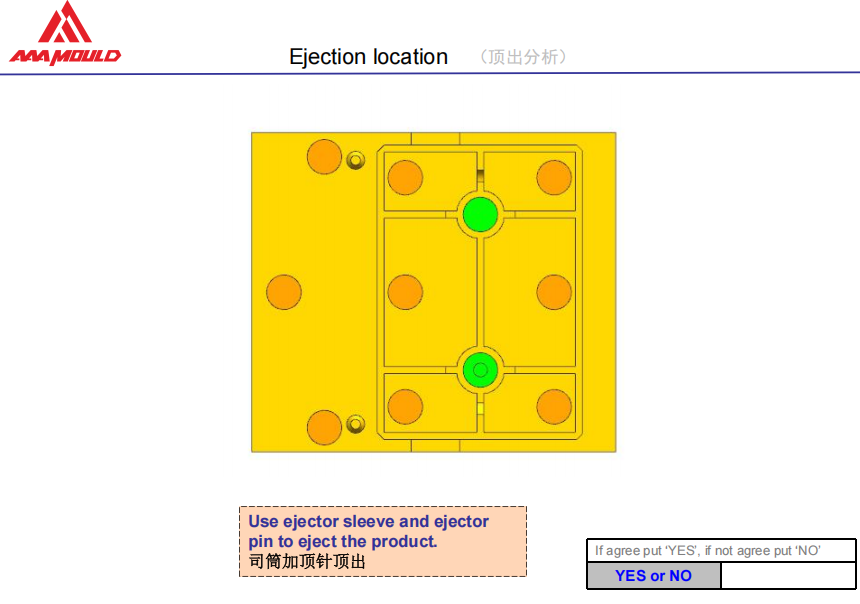Pick the bottom-left cavity orange ejector pin

(x=405, y=407)
